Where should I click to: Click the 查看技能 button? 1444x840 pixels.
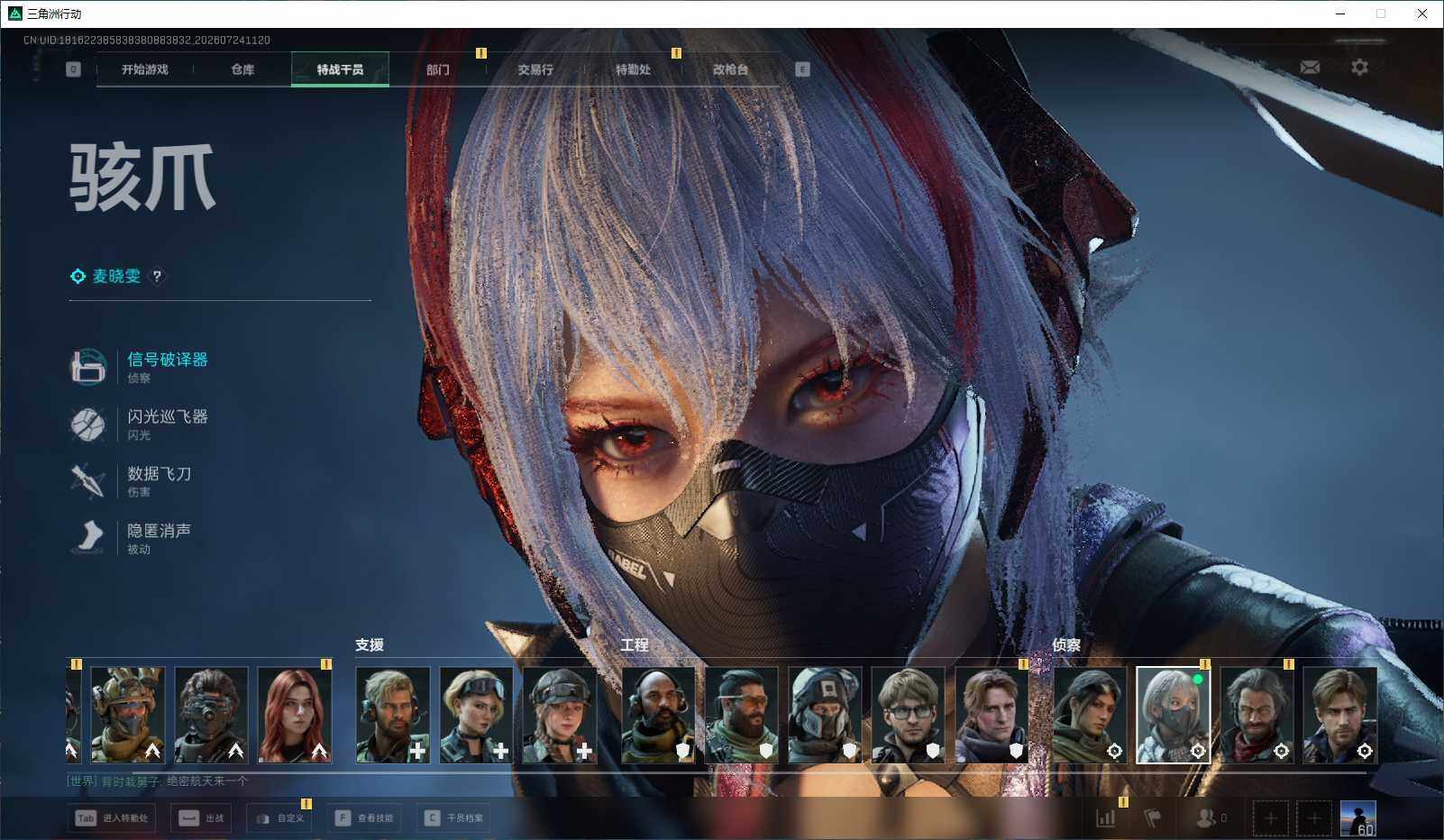pos(365,818)
